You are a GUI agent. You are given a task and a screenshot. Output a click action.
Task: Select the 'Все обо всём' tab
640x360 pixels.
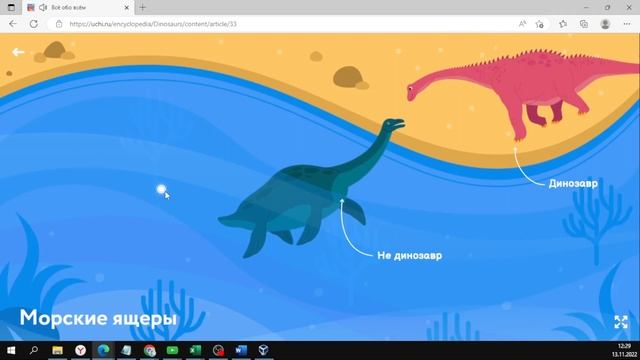(78, 7)
